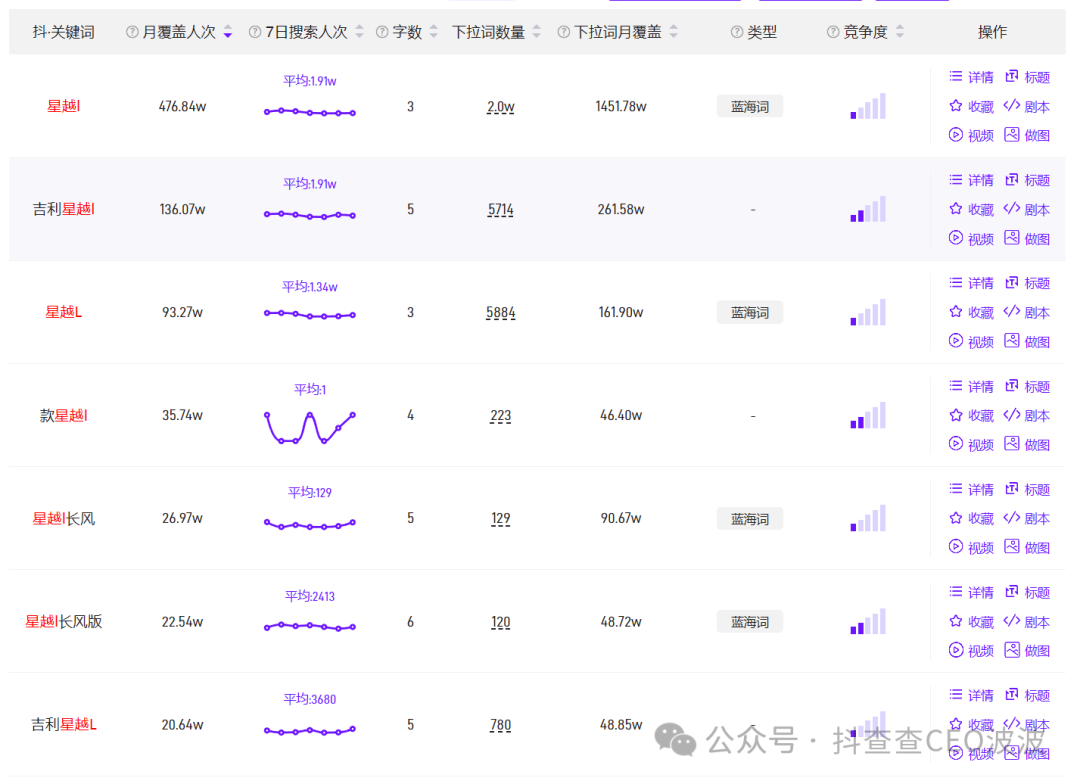Click help icon beside 月覆盖人次 header
1080x784 pixels.
pyautogui.click(x=132, y=32)
